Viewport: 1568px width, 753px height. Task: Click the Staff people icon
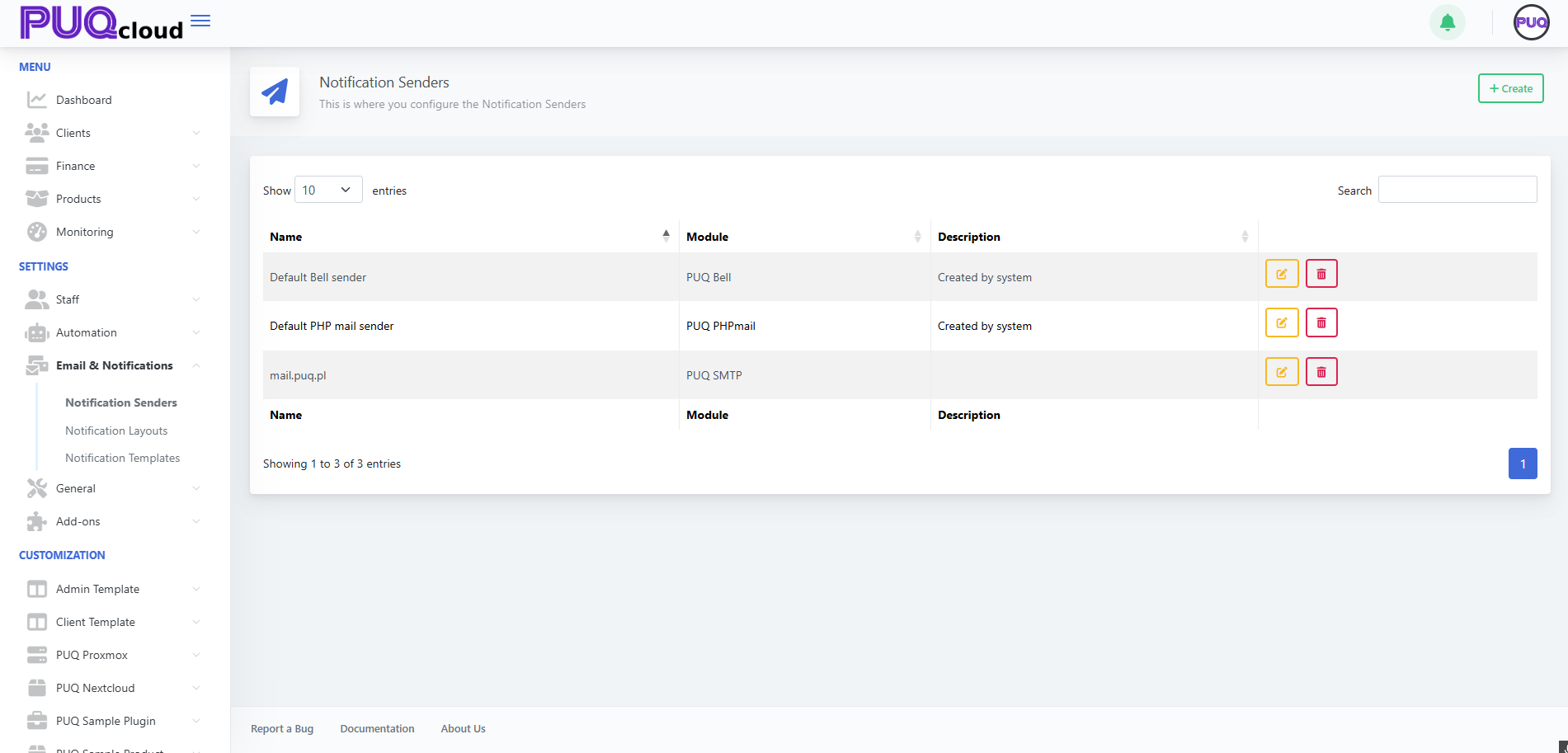(37, 299)
